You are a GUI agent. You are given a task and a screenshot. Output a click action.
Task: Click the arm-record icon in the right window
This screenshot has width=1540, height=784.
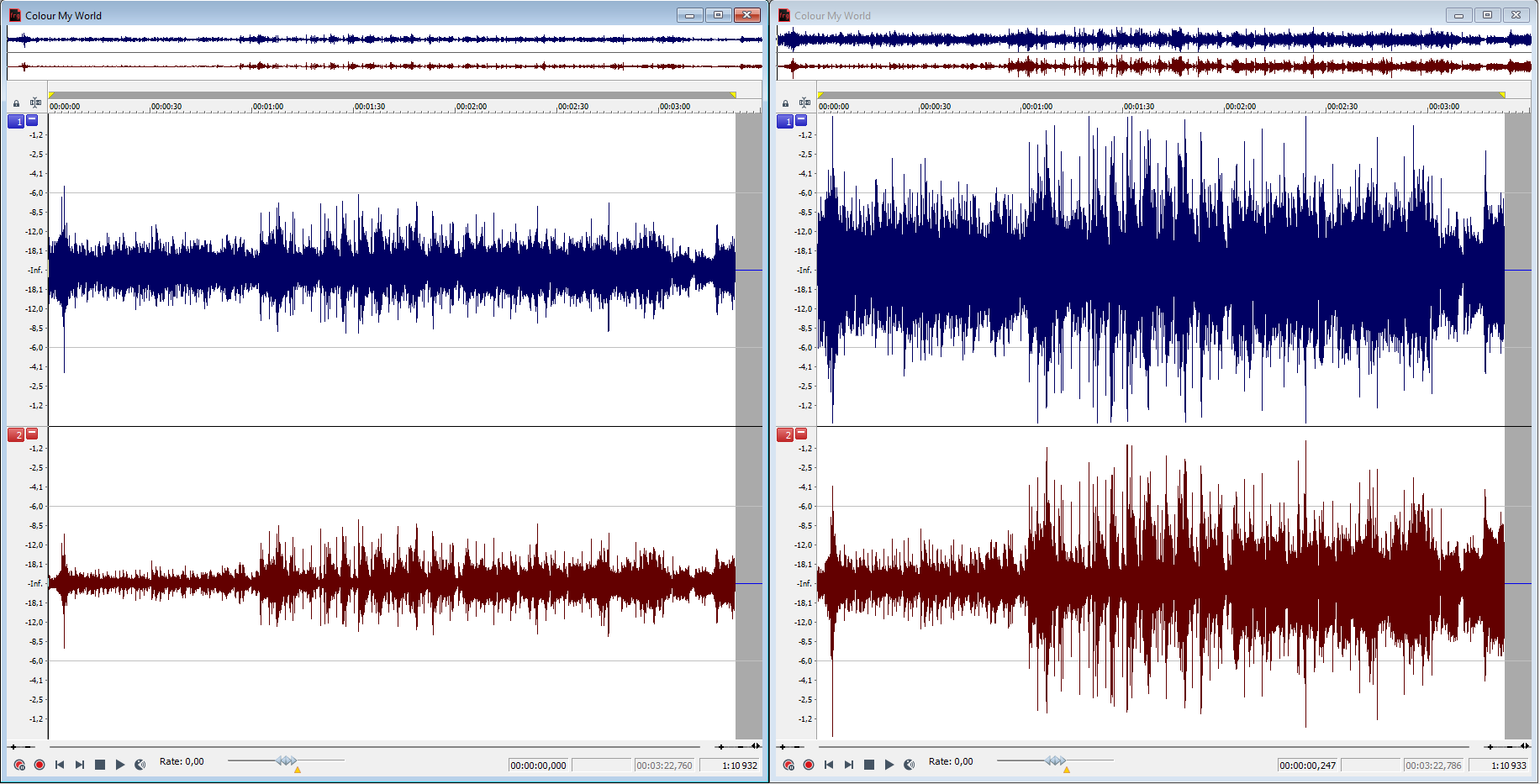click(x=788, y=765)
